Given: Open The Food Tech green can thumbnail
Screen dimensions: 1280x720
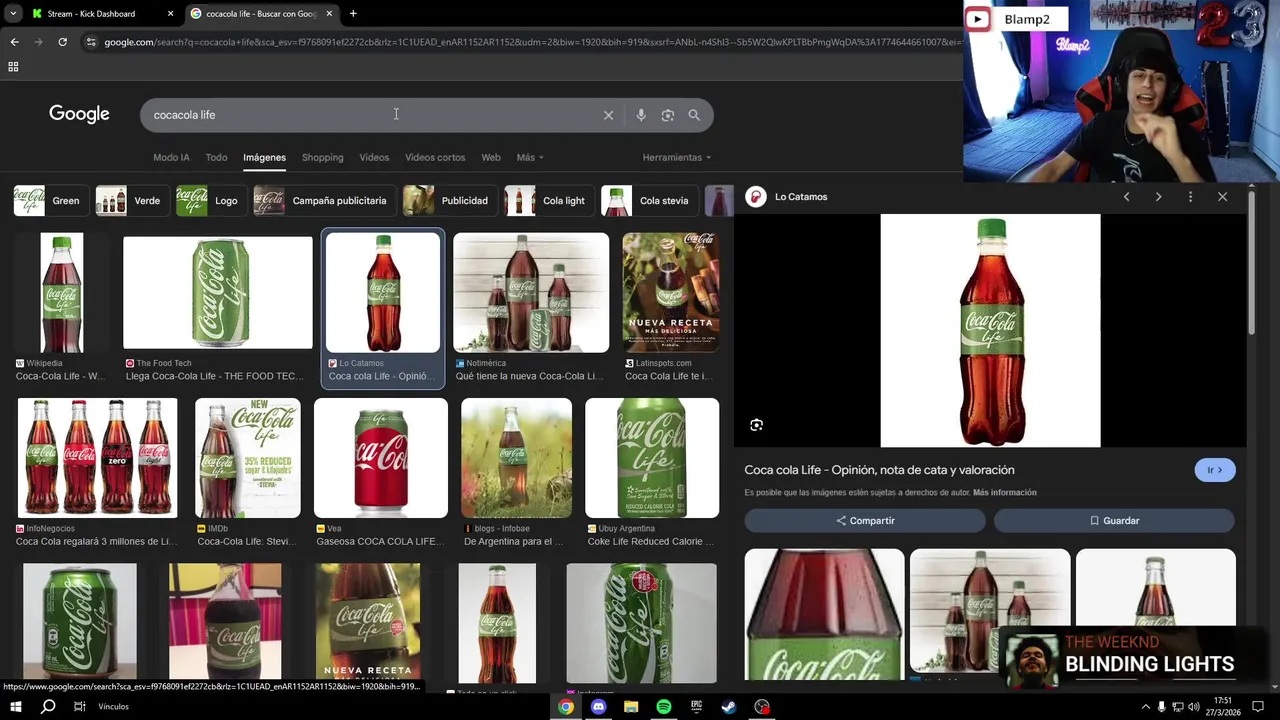Looking at the screenshot, I should [x=218, y=292].
